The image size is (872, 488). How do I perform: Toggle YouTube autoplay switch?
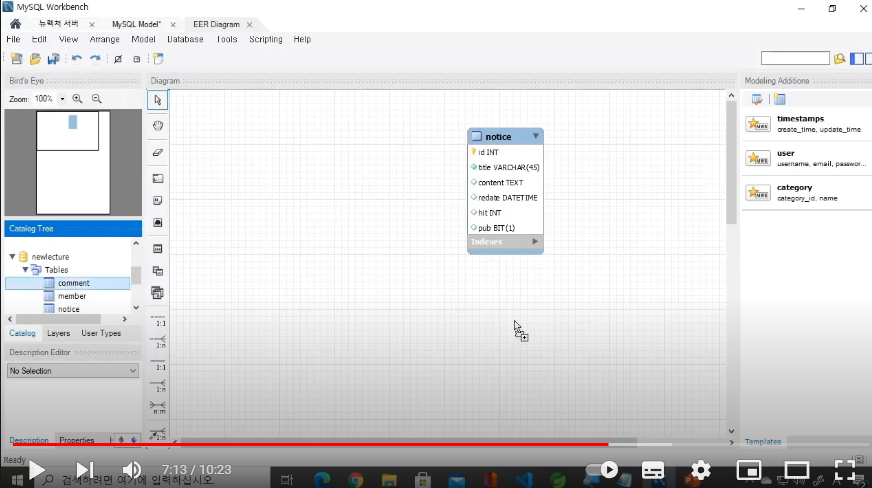(602, 470)
